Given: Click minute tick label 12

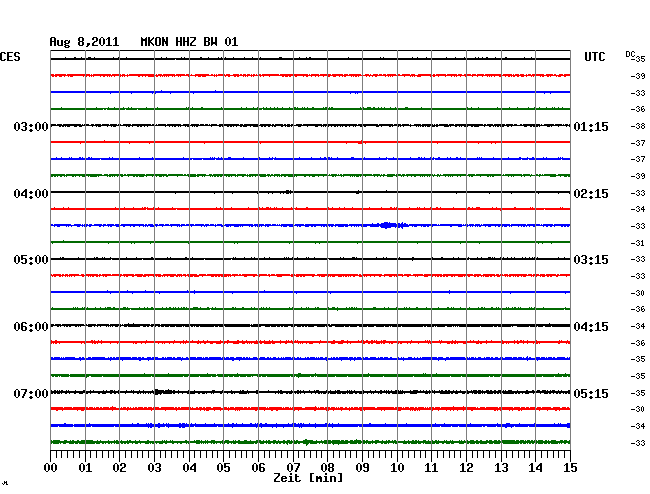Looking at the screenshot, I should coord(466,468).
